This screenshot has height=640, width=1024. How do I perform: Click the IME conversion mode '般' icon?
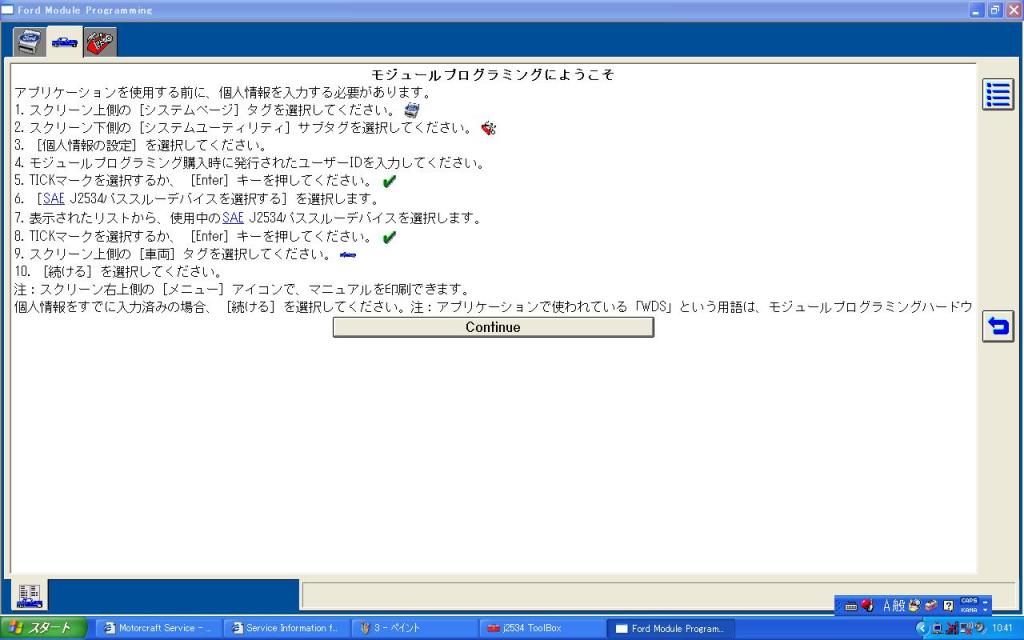click(x=899, y=605)
